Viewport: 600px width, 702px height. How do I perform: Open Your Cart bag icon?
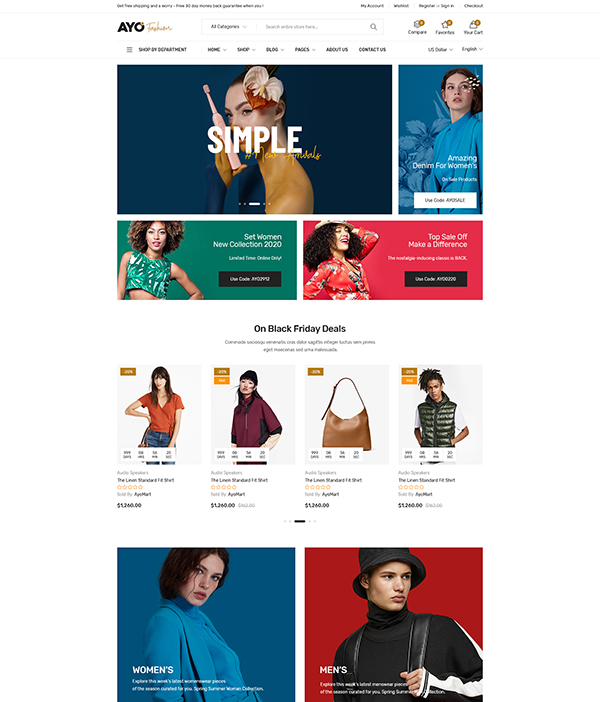tap(473, 24)
